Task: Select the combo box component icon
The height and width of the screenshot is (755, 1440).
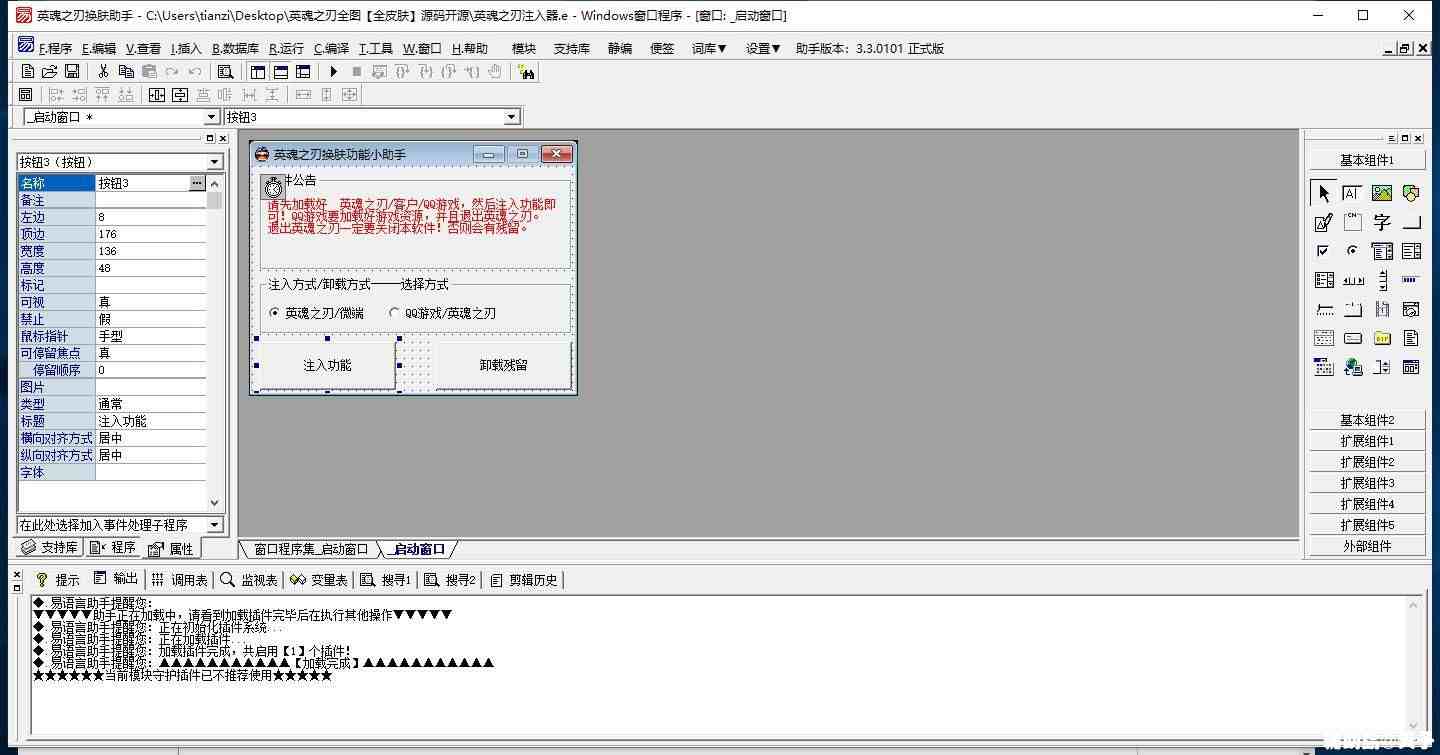Action: (x=1382, y=251)
